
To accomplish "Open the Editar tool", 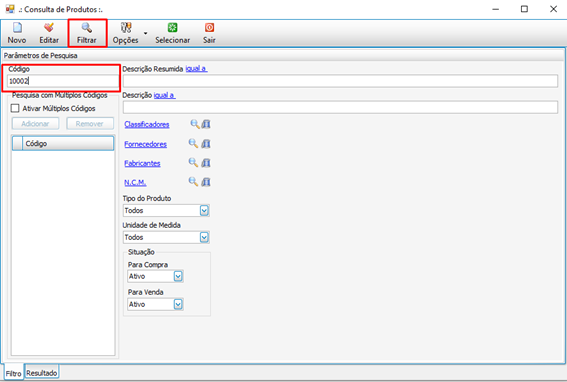I will click(x=49, y=33).
